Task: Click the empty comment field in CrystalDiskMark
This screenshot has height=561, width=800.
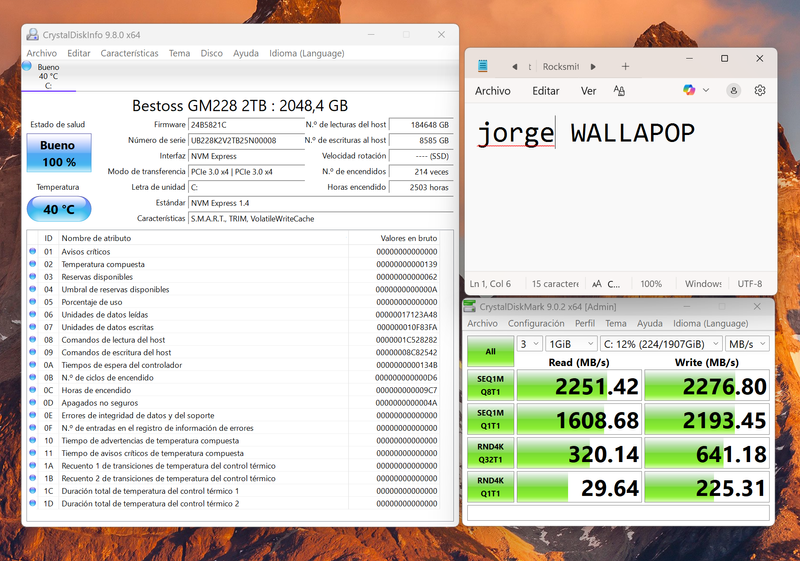Action: tap(618, 513)
